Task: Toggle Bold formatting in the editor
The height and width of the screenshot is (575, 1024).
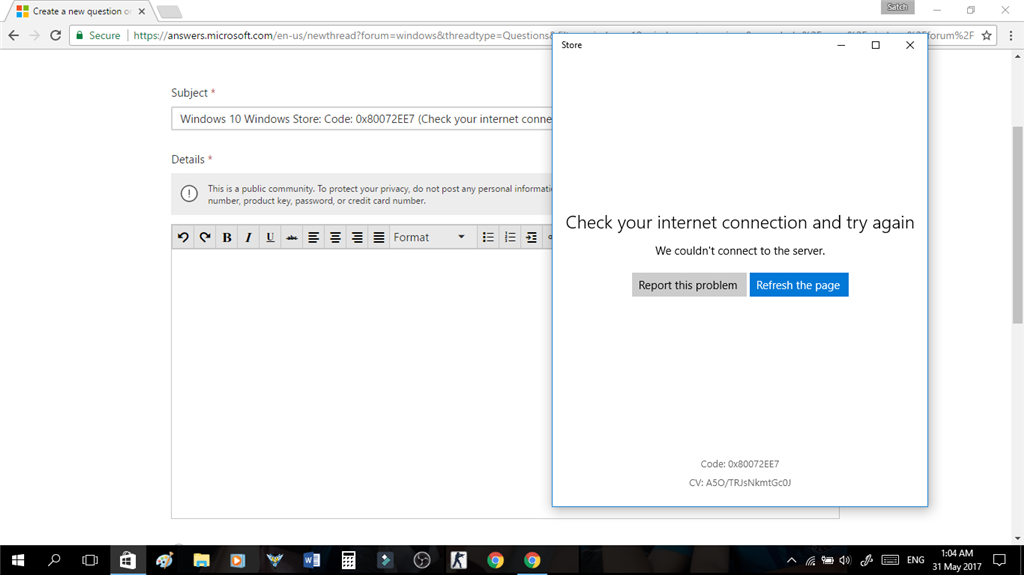Action: 227,237
